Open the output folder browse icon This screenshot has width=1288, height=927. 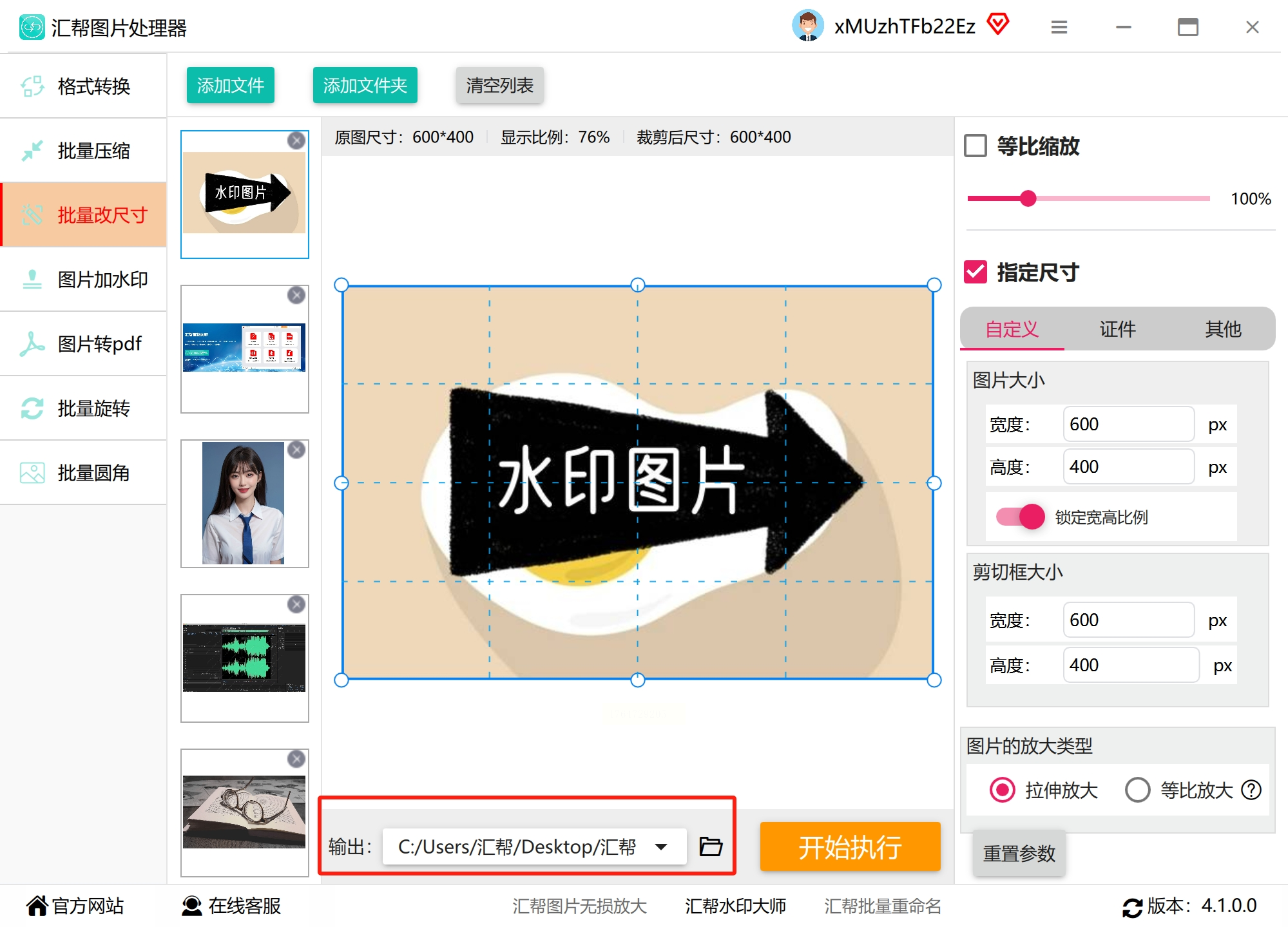(711, 846)
